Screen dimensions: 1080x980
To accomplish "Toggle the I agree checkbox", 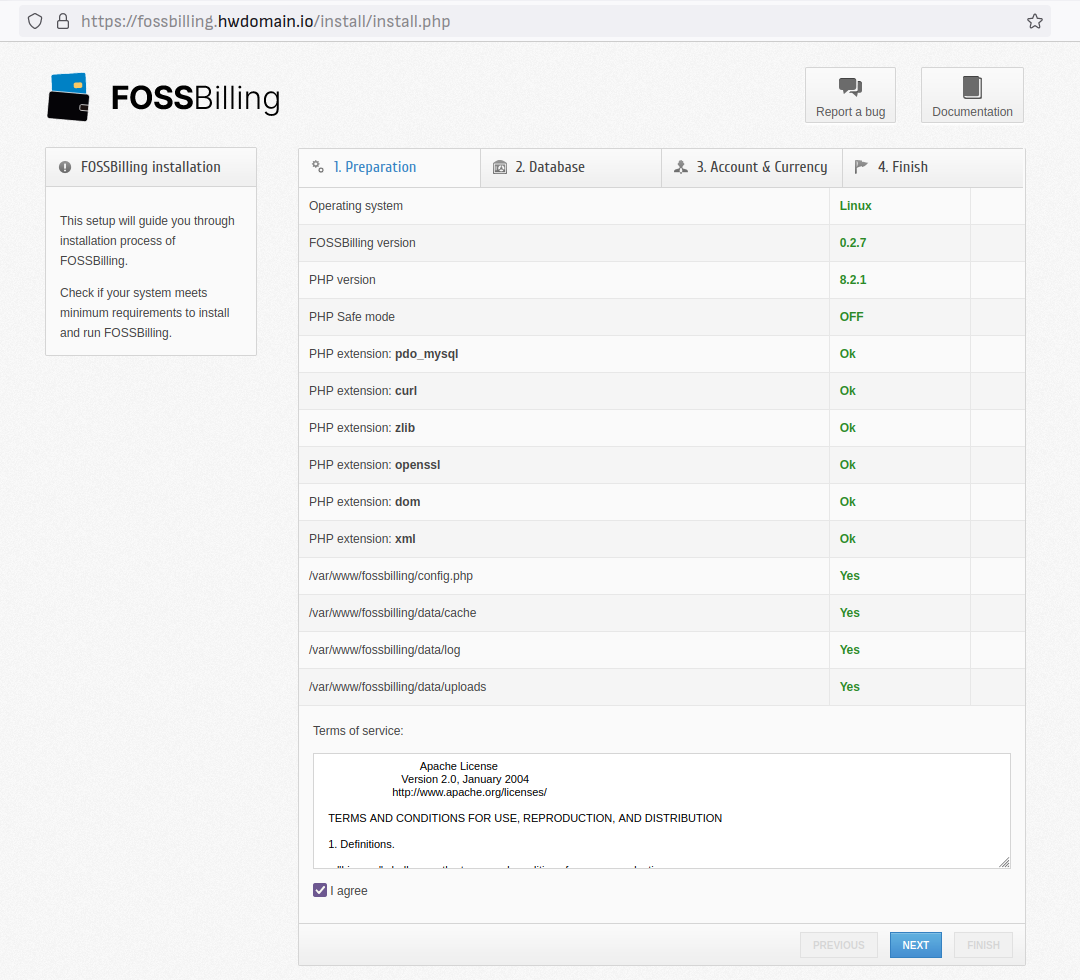I will coord(320,890).
